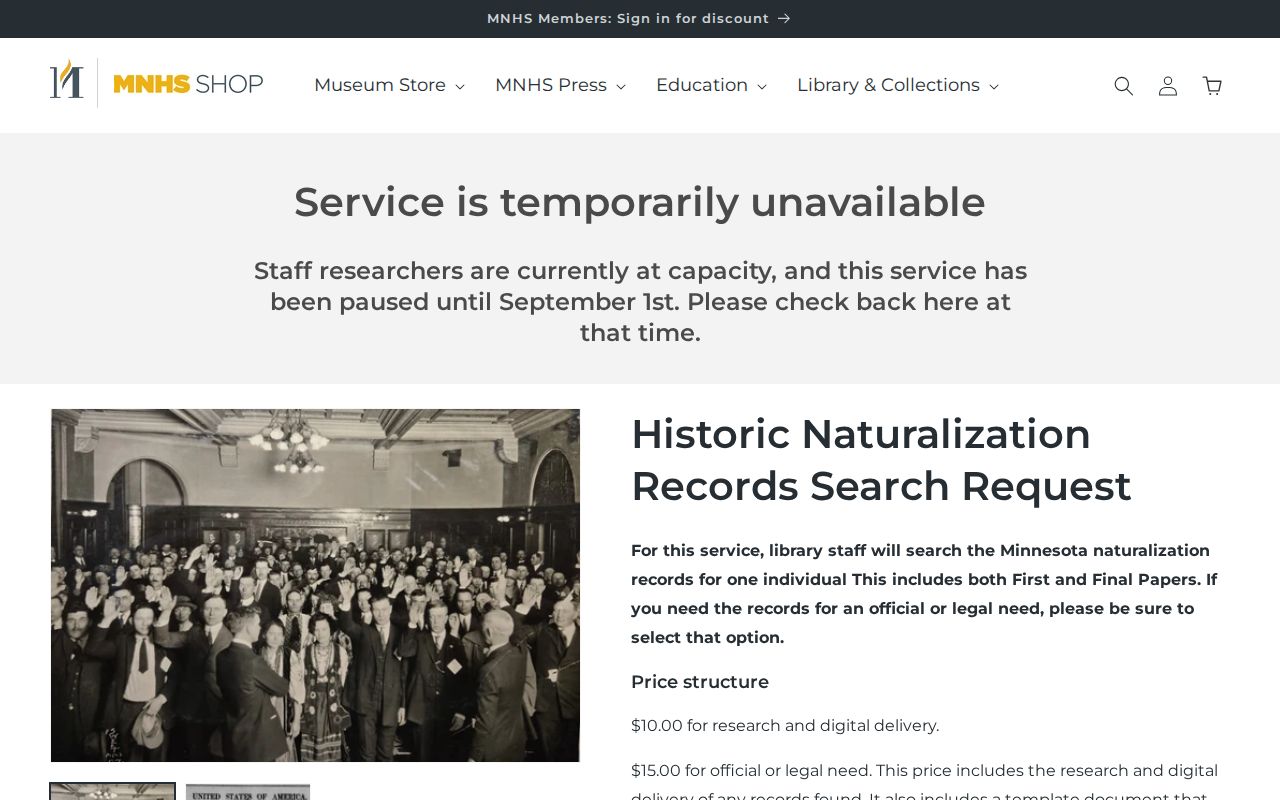1280x800 pixels.
Task: Expand the Museum Store menu
Action: click(389, 85)
